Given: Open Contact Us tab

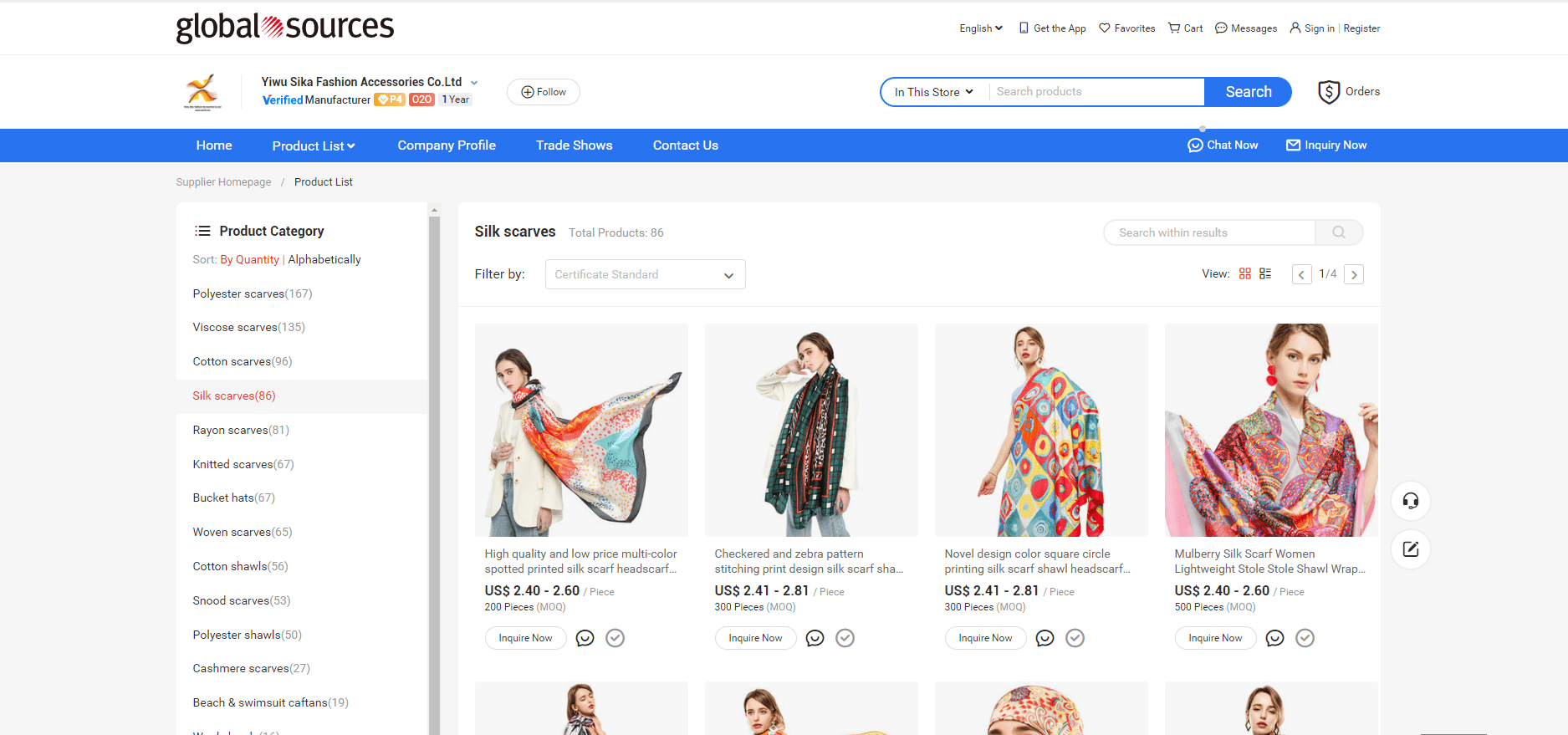Looking at the screenshot, I should click(x=686, y=145).
